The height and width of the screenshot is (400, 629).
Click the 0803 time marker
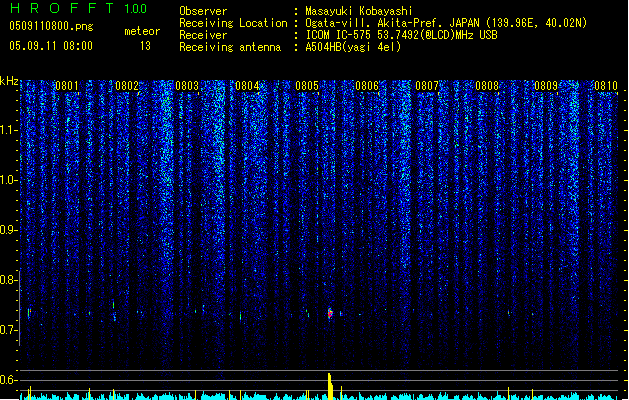pos(187,86)
